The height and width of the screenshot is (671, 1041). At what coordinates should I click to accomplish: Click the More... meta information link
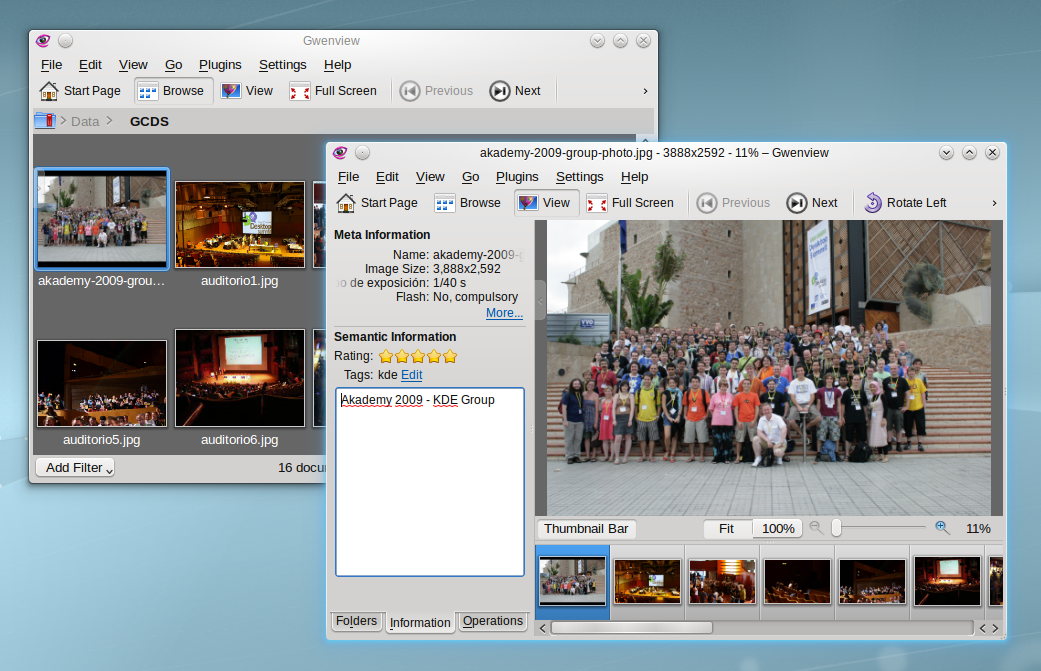504,313
